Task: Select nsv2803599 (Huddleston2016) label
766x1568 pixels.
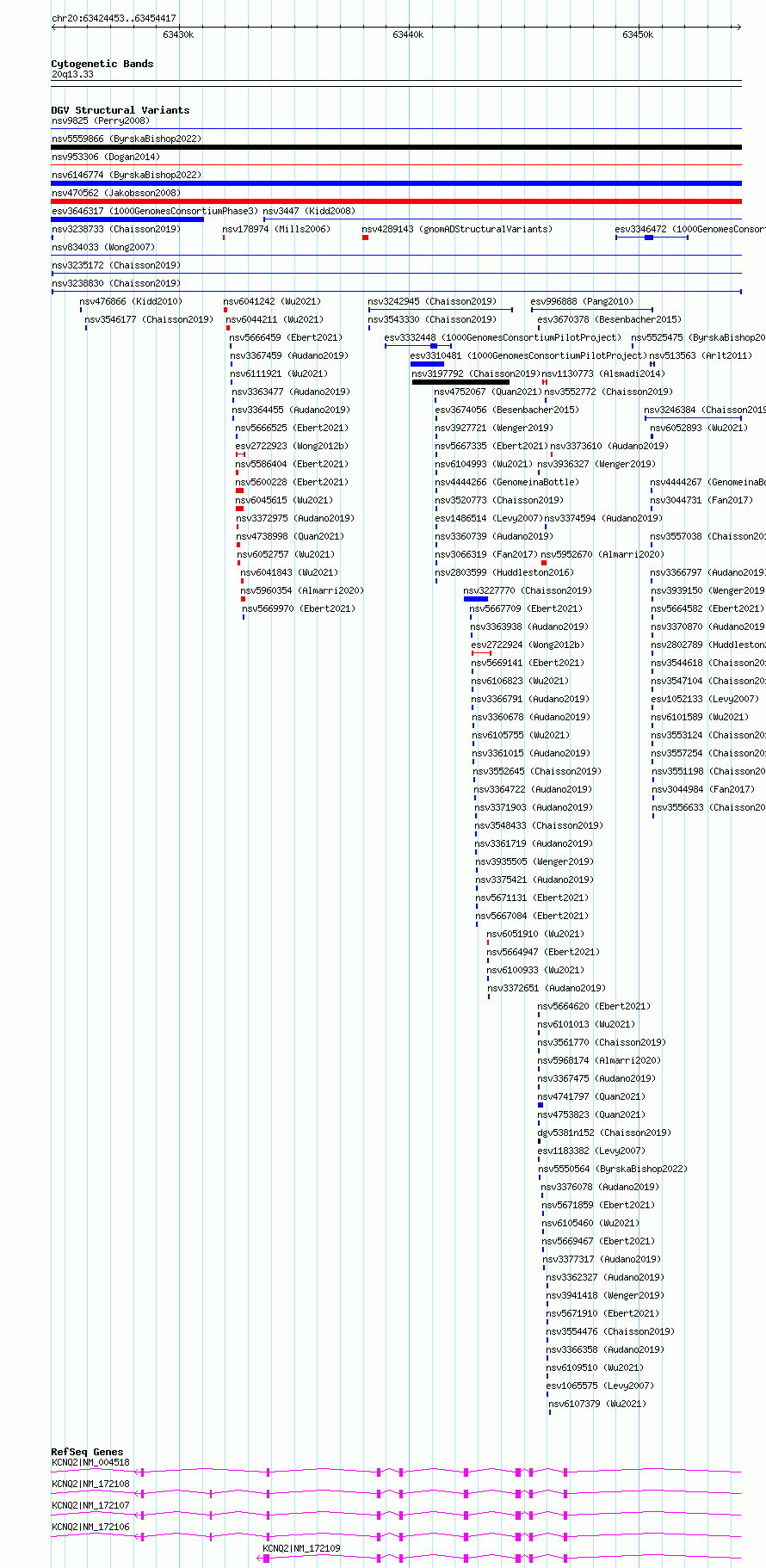Action: (x=504, y=572)
